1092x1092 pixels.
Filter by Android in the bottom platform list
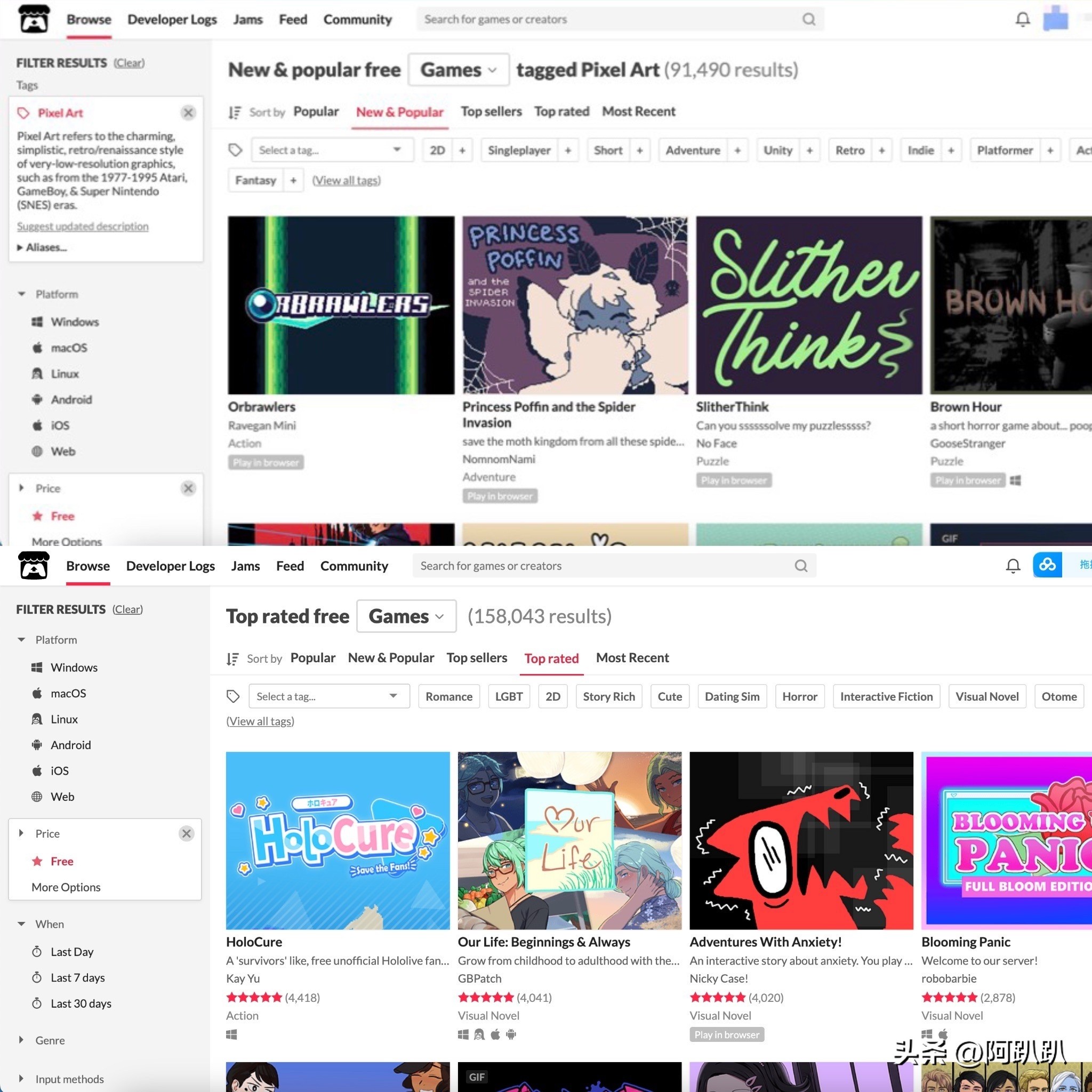pyautogui.click(x=61, y=745)
